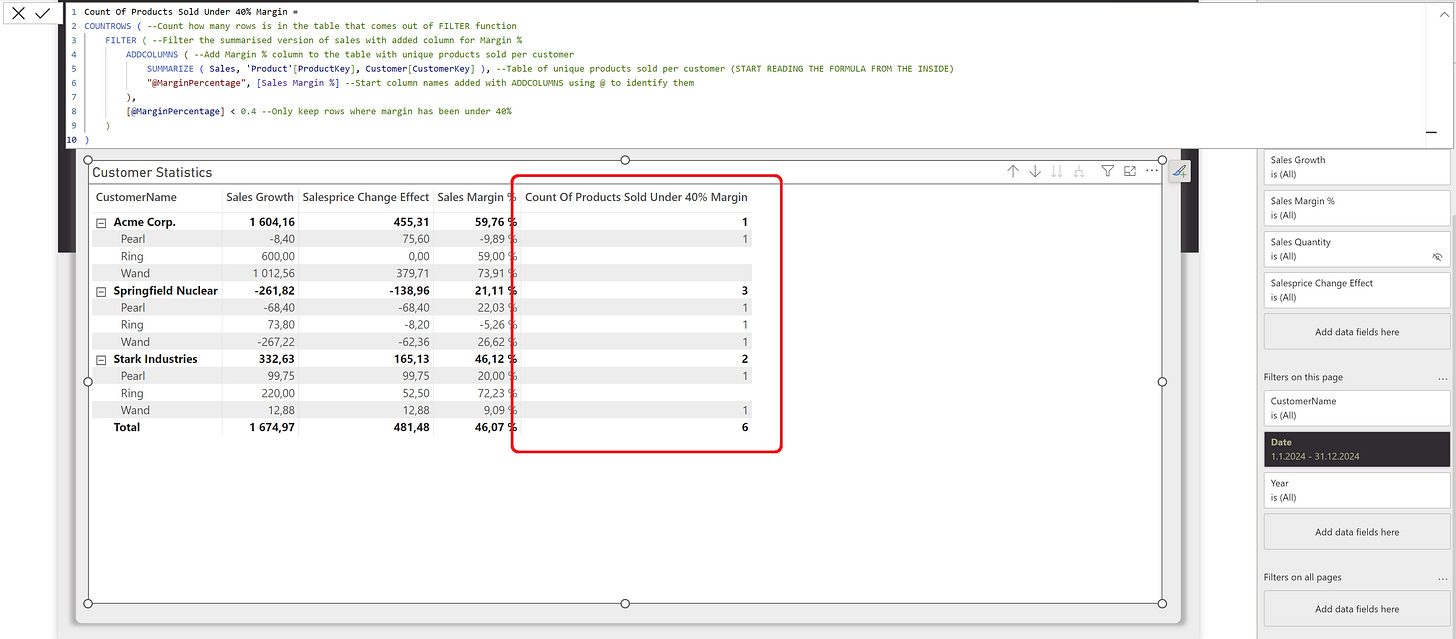Collapse the Stark Industries row
The image size is (1456, 639).
(101, 359)
